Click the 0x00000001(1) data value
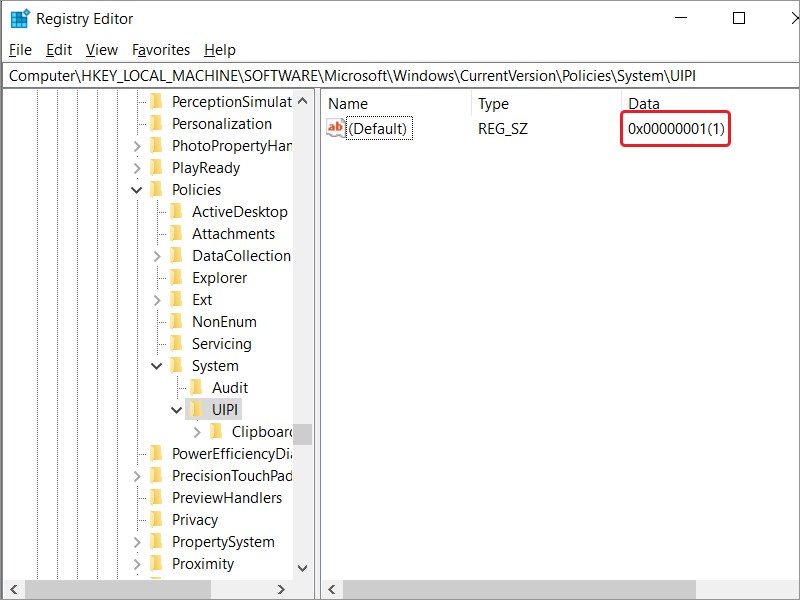 click(676, 129)
